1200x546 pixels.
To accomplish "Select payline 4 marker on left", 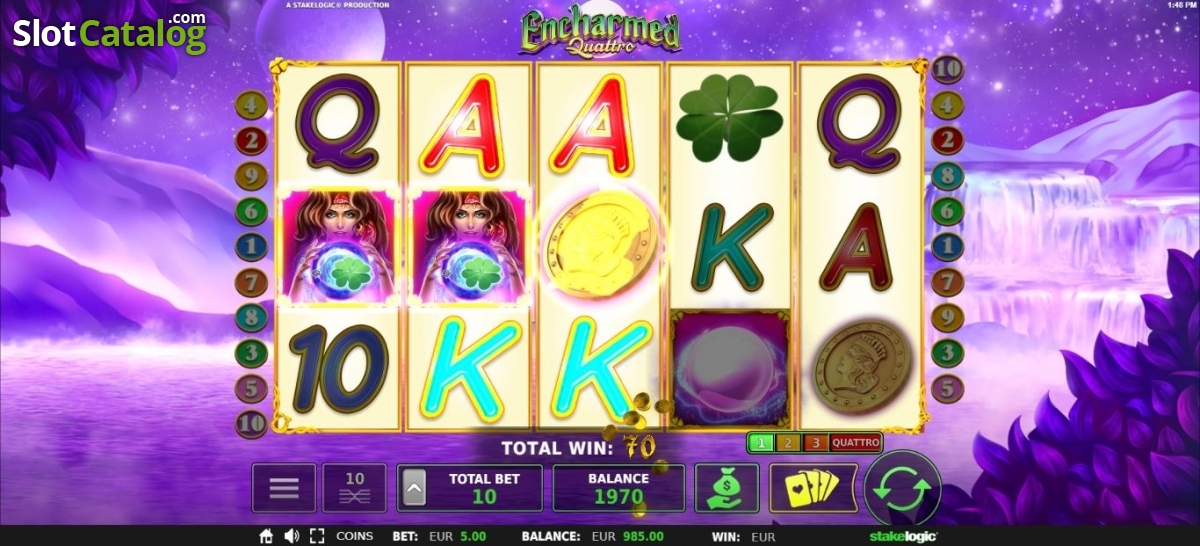I will [251, 104].
